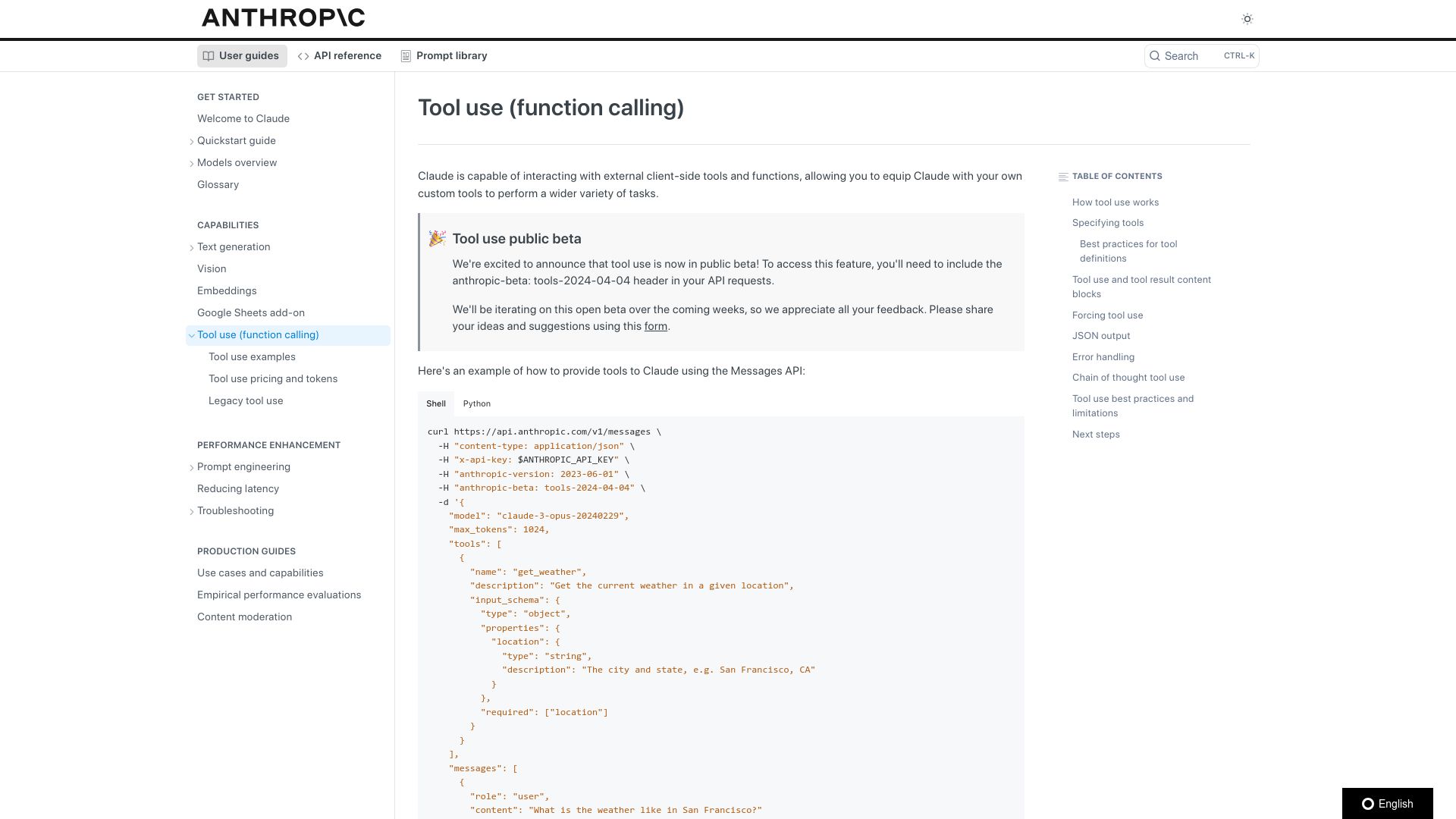The image size is (1456, 819).
Task: Jump to Forcing tool use section
Action: (1107, 315)
